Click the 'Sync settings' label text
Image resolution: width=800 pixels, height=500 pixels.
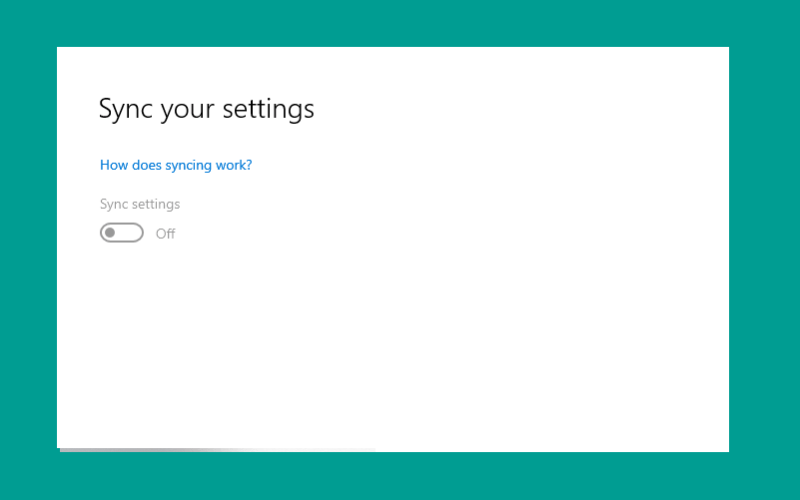click(140, 204)
